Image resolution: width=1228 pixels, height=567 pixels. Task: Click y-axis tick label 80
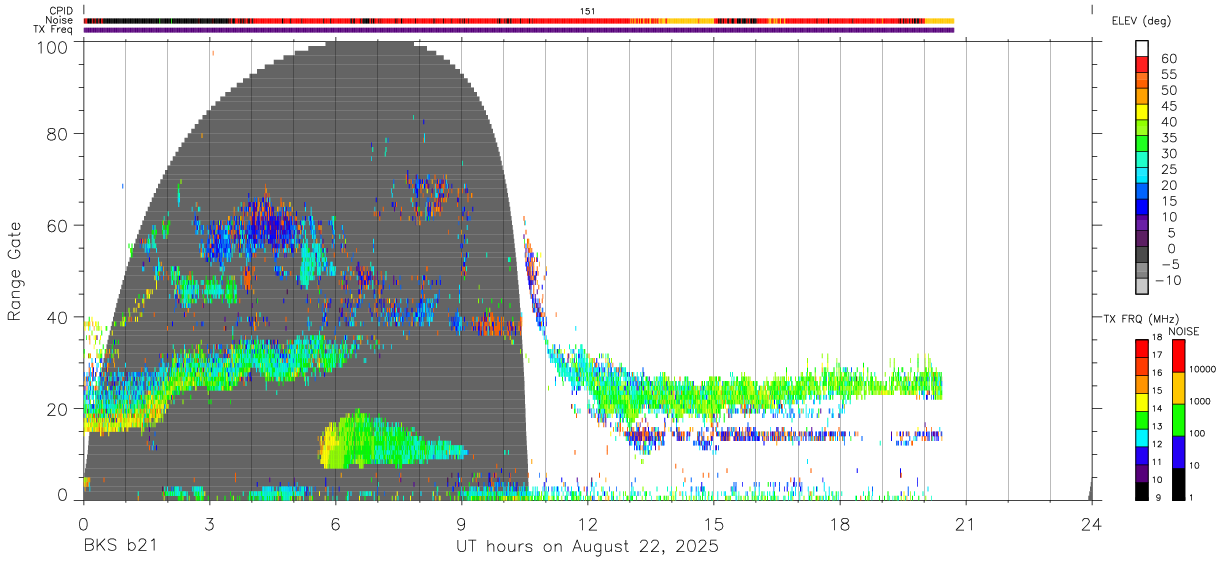coord(58,134)
